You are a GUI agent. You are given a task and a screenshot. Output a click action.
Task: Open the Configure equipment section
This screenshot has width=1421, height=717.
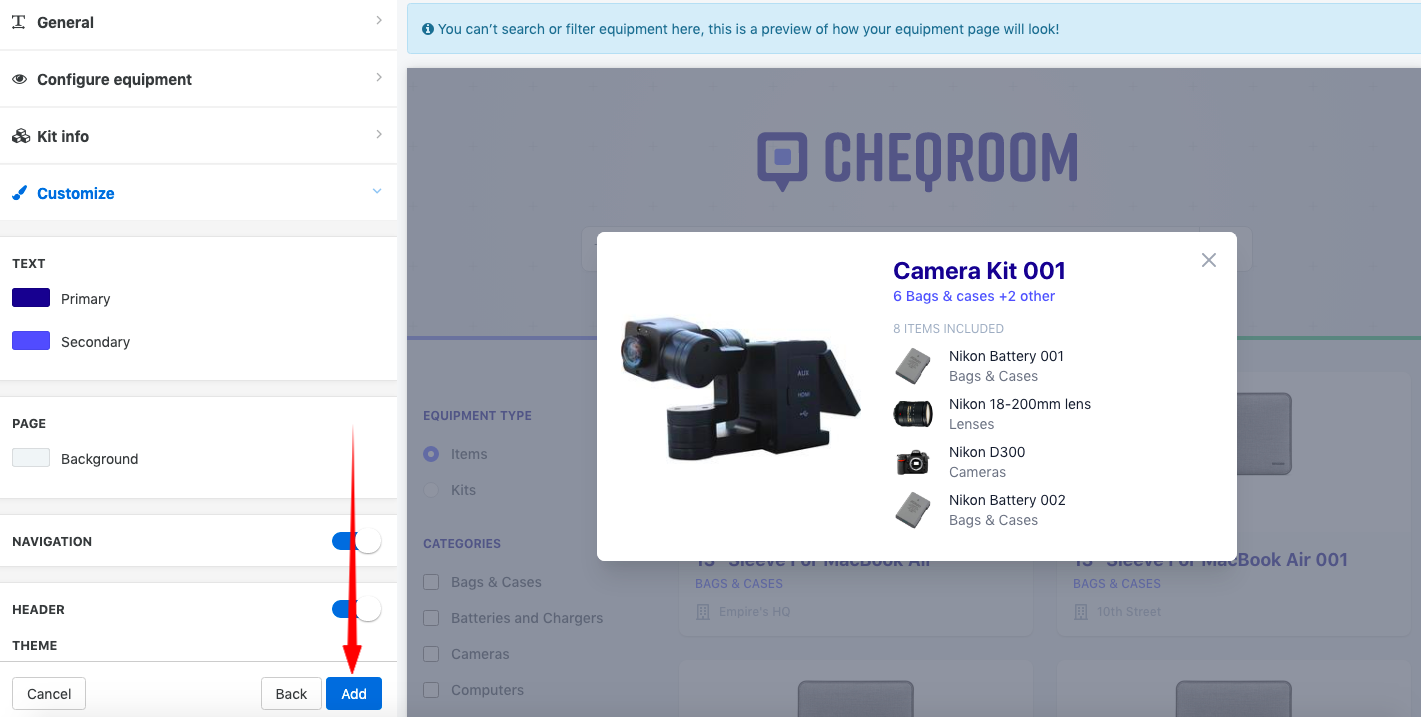pos(198,79)
